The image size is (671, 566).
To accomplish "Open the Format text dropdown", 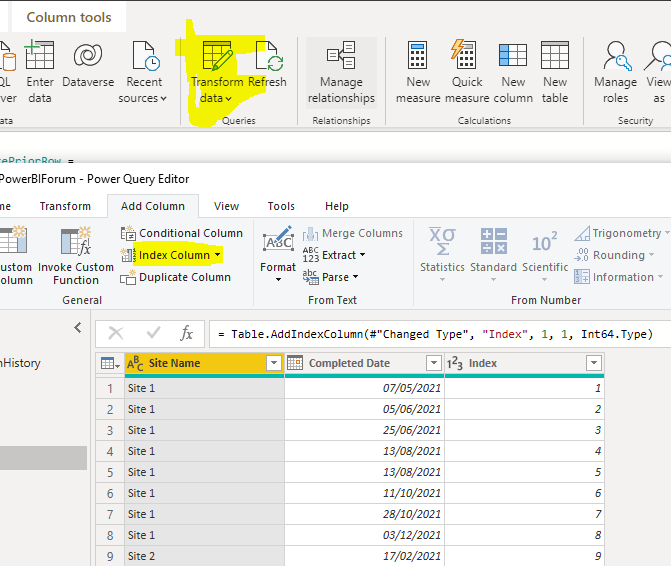I will coord(278,255).
